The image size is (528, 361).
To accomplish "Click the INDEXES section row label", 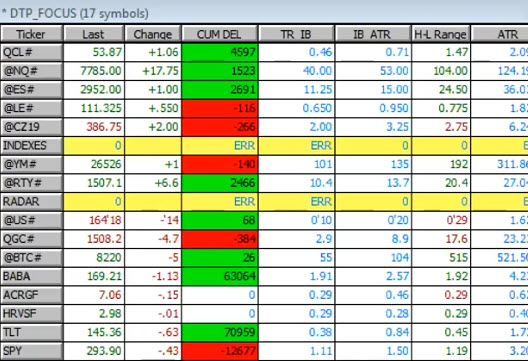I will 32,146.
